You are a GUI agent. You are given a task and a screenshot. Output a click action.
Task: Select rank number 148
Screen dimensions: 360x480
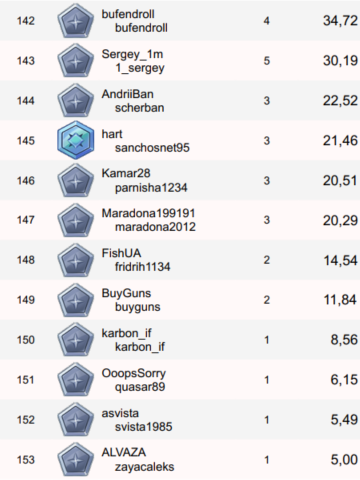26,260
